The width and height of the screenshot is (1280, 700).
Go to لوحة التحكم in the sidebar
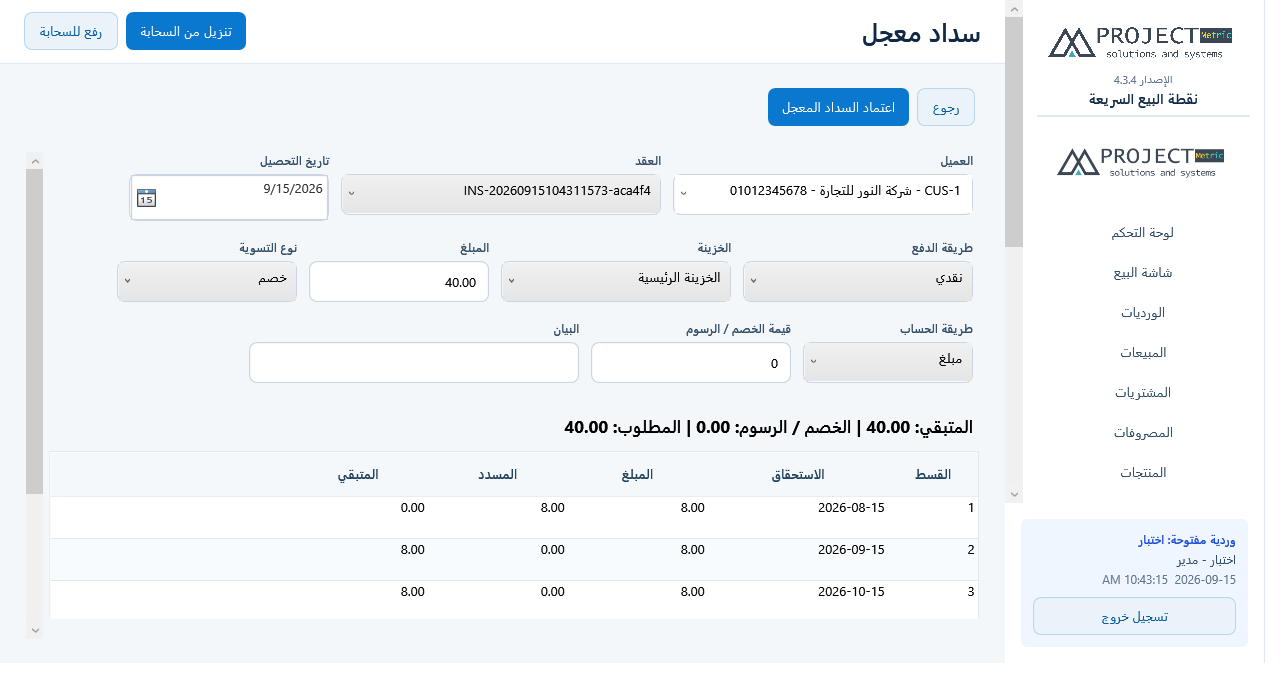click(x=1142, y=232)
